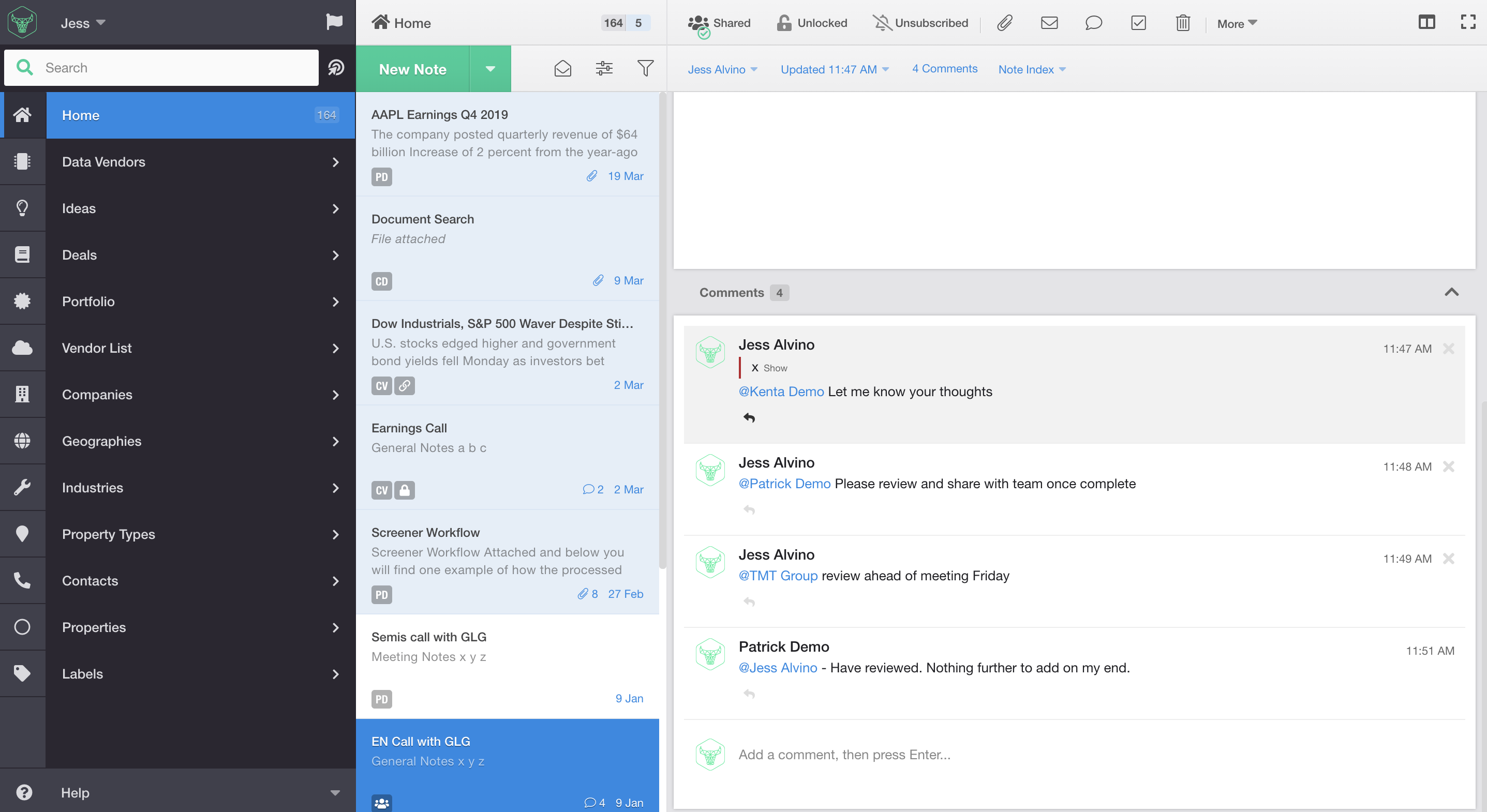Toggle the Shared status button
Image resolution: width=1487 pixels, height=812 pixels.
pos(719,23)
